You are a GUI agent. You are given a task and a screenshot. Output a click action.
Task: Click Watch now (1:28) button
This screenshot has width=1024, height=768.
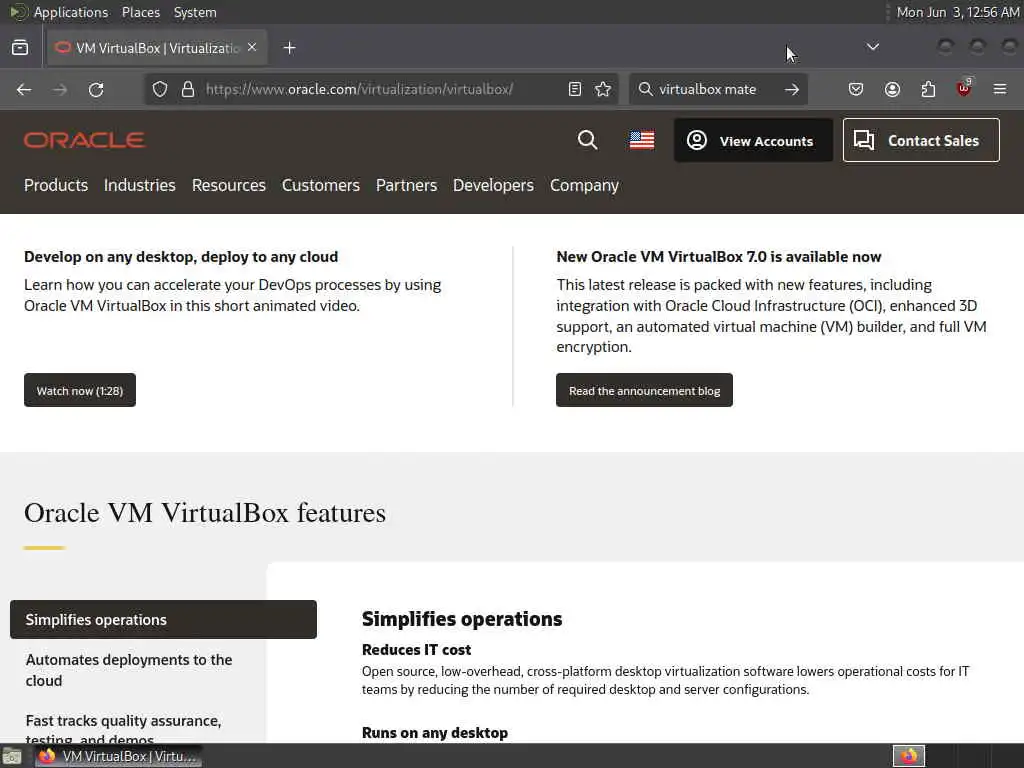tap(80, 391)
